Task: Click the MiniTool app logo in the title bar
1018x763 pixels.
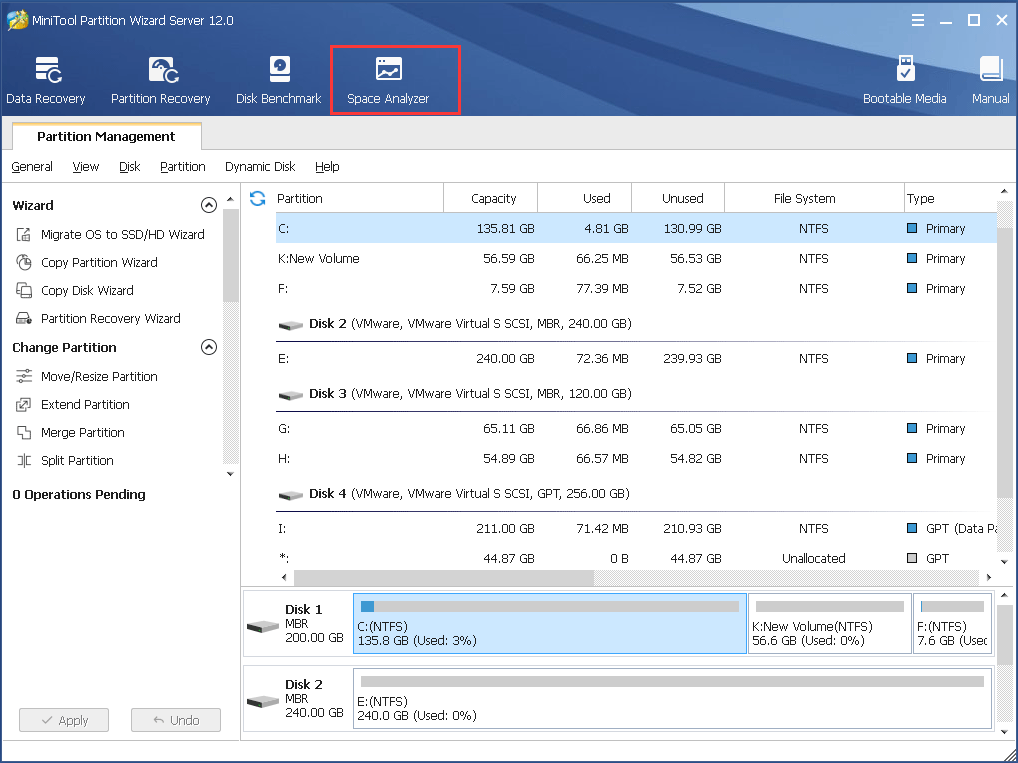Action: pyautogui.click(x=17, y=20)
